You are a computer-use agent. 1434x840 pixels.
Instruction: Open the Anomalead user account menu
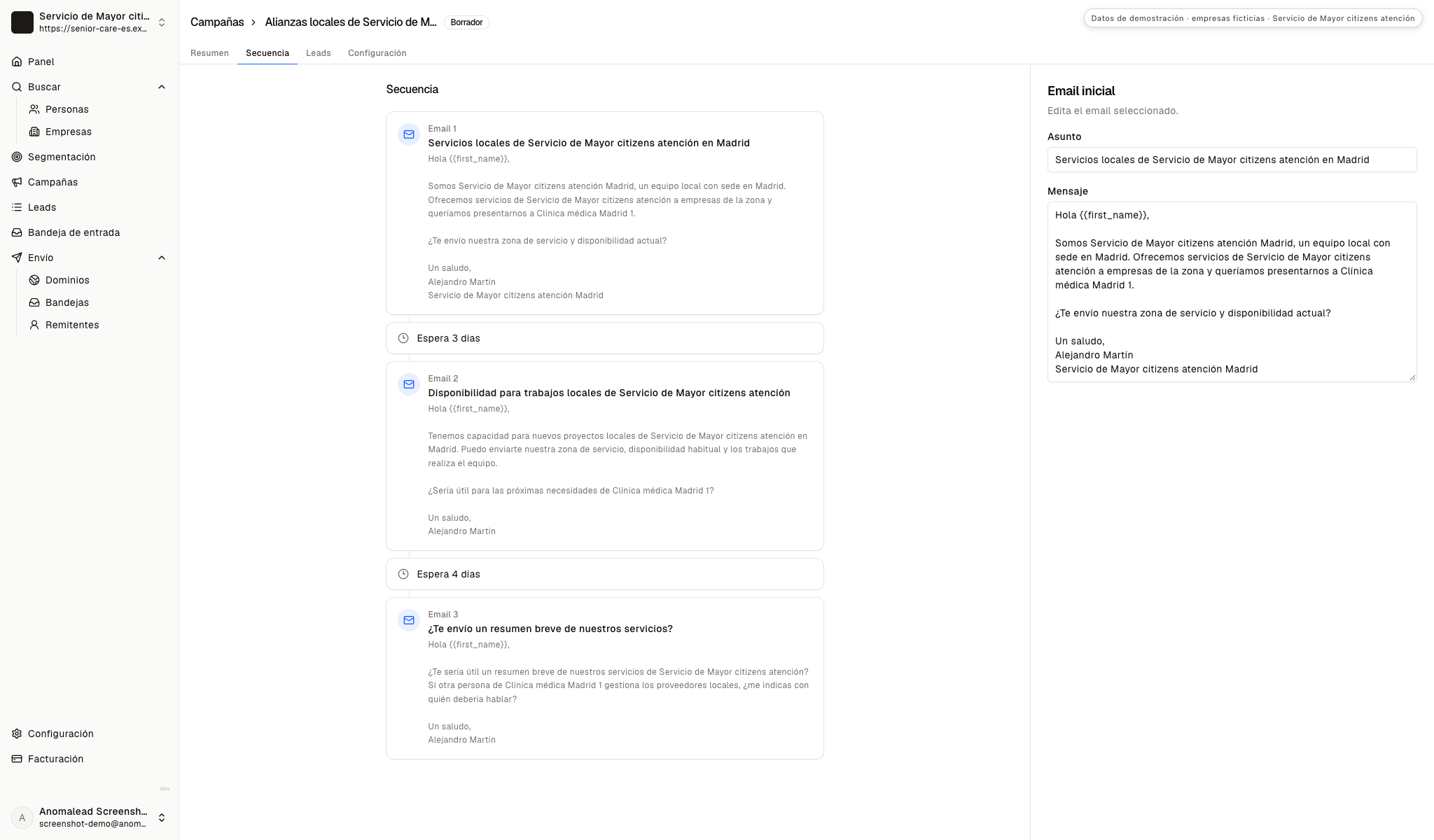[89, 818]
